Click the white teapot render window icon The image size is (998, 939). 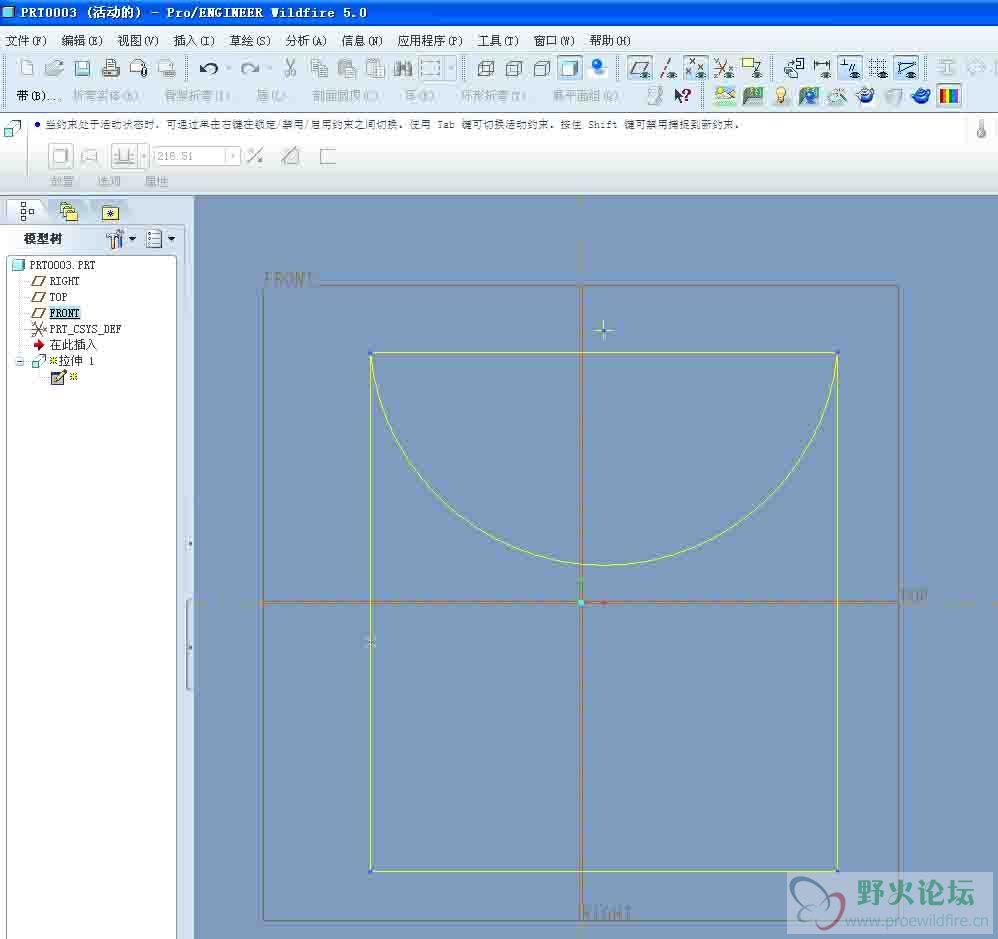point(865,95)
